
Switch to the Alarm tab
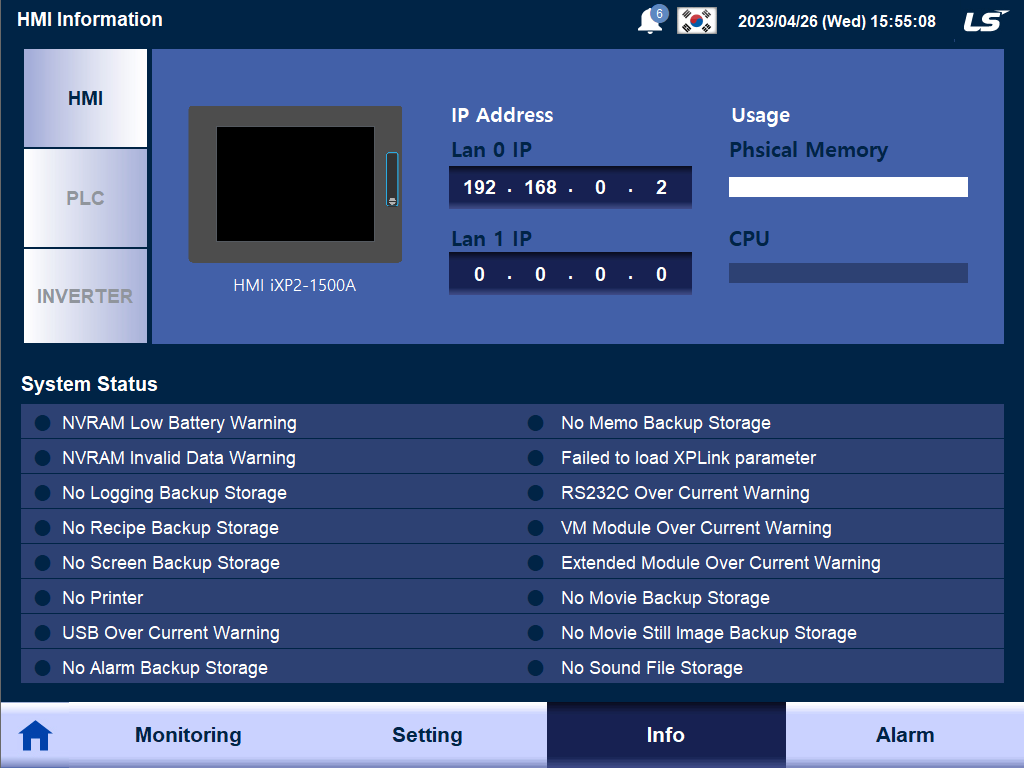tap(905, 735)
